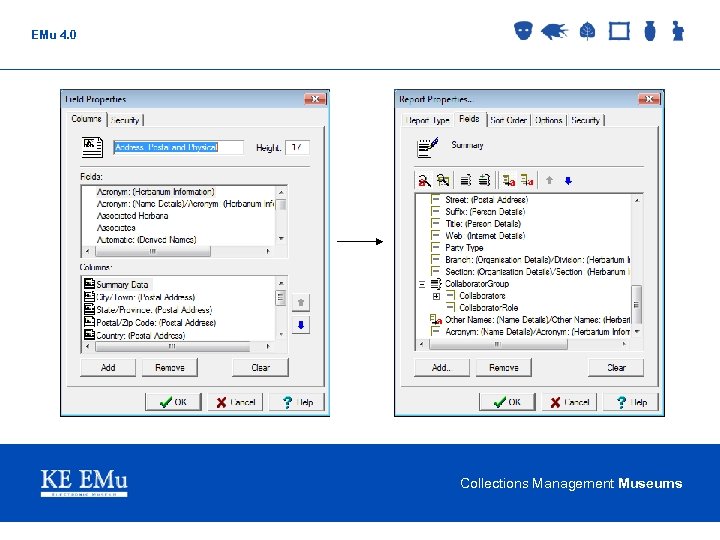Click the search/find icon in Report Properties toolbar
This screenshot has height=540, width=720.
pyautogui.click(x=424, y=180)
